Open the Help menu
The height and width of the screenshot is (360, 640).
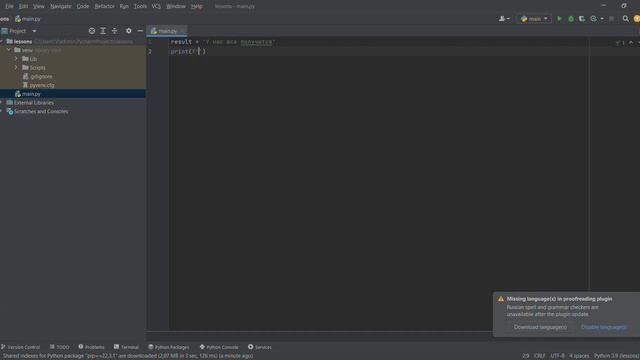tap(197, 6)
